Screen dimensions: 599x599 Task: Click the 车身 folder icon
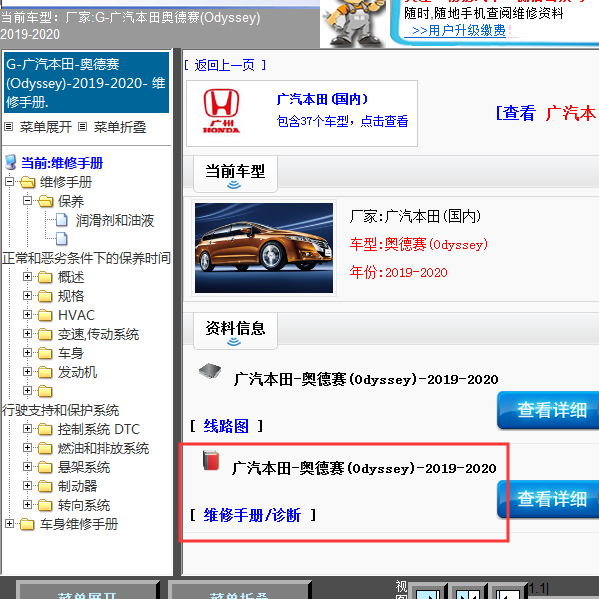[x=45, y=353]
